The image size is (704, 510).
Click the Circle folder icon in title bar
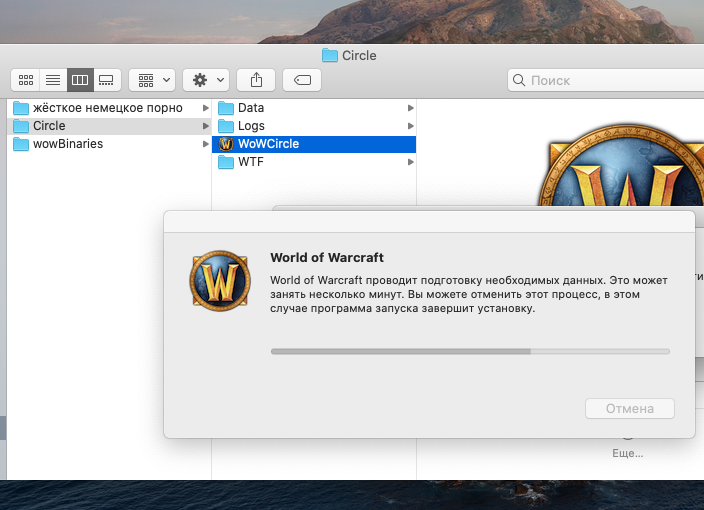click(x=330, y=55)
